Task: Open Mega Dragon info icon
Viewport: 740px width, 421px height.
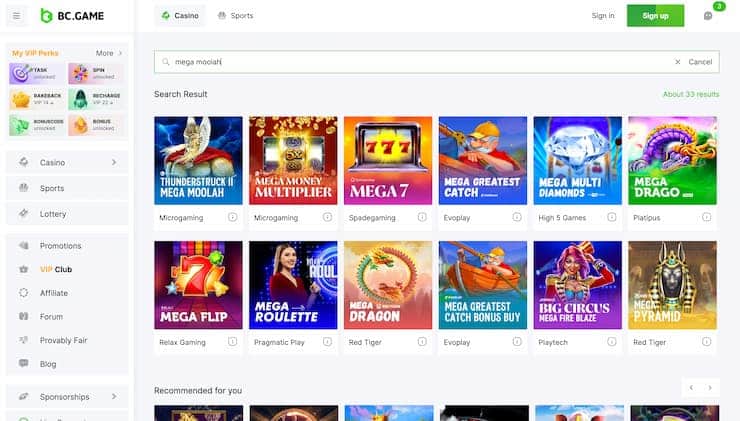Action: [422, 342]
